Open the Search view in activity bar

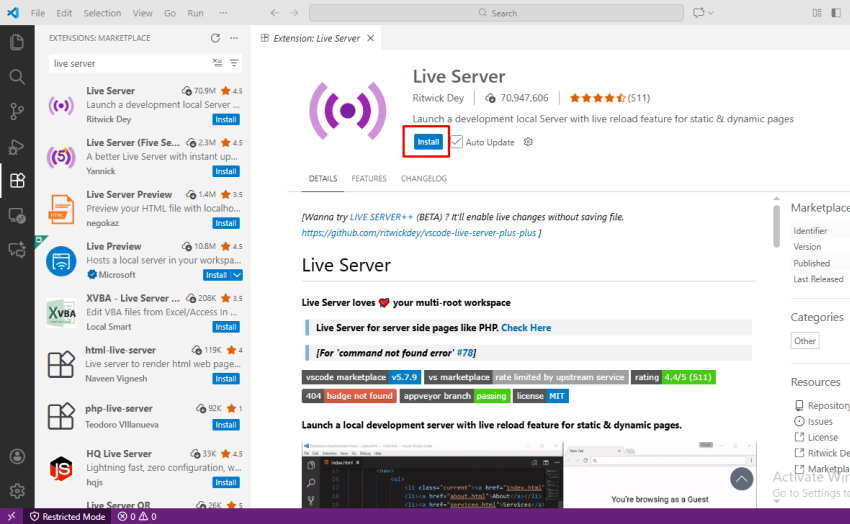17,77
